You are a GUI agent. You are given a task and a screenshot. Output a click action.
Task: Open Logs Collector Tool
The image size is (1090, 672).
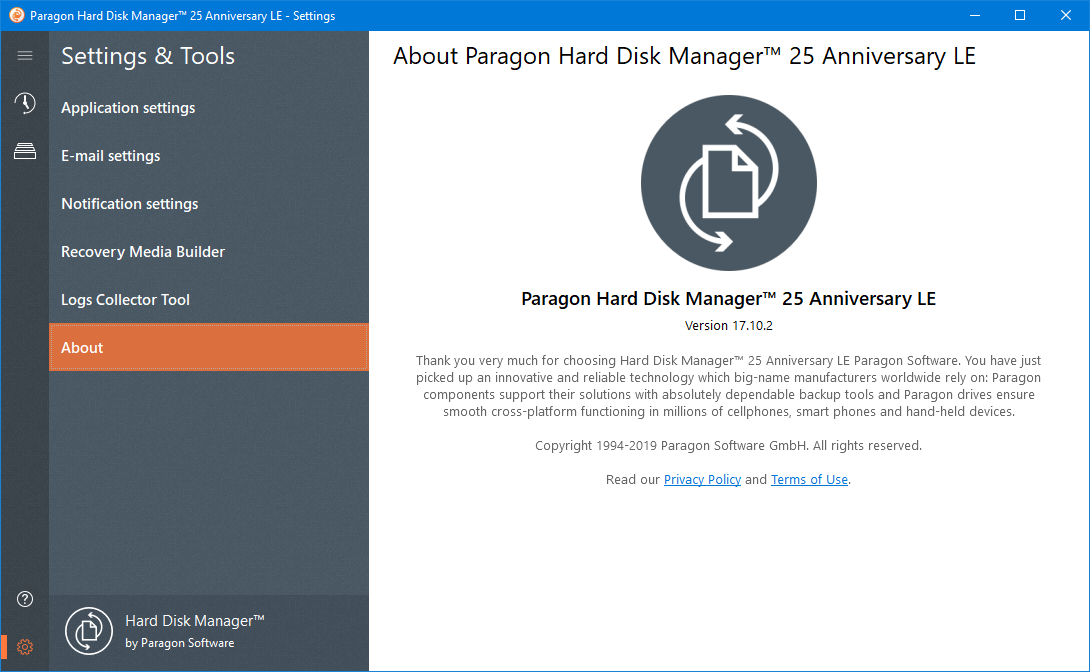[209, 300]
